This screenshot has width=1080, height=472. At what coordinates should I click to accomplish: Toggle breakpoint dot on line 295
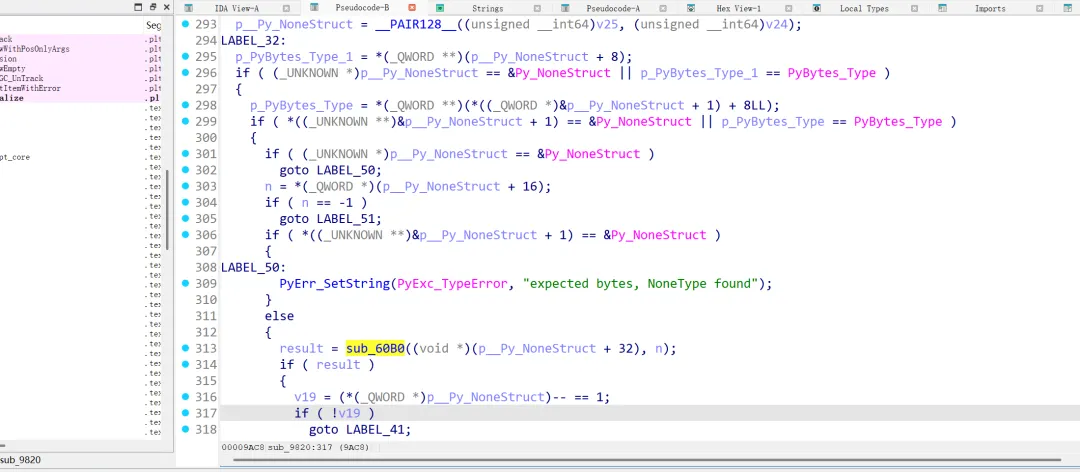click(185, 57)
